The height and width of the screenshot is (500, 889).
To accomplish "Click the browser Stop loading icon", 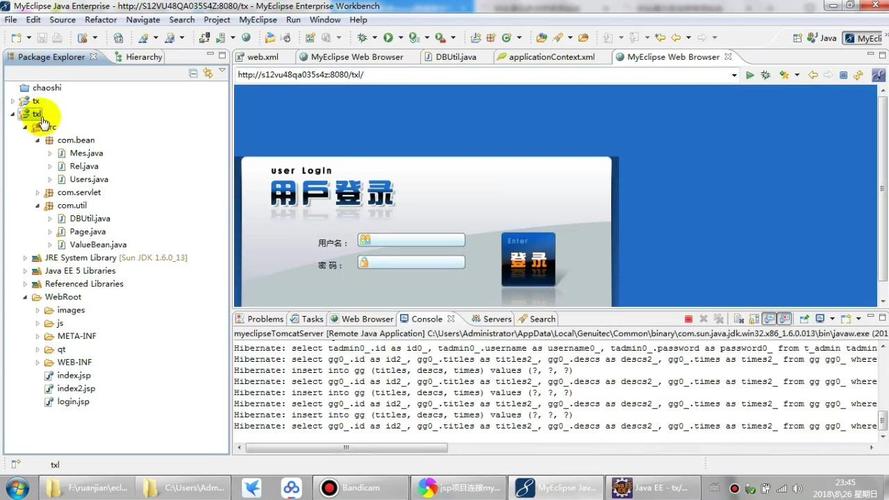I will pos(843,75).
